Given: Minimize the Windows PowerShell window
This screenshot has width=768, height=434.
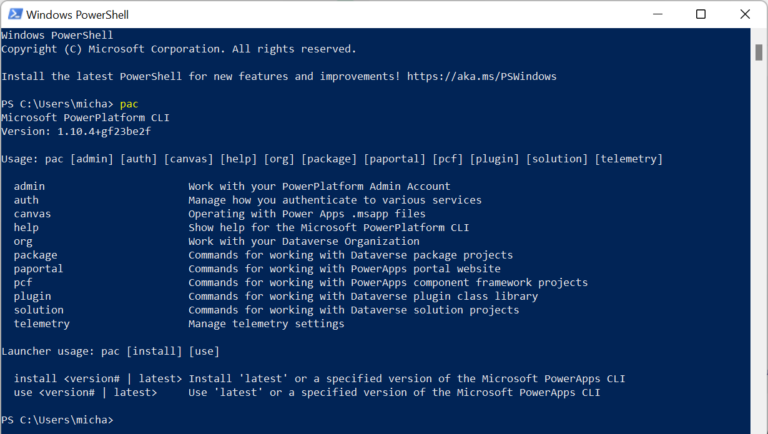Looking at the screenshot, I should tap(656, 15).
